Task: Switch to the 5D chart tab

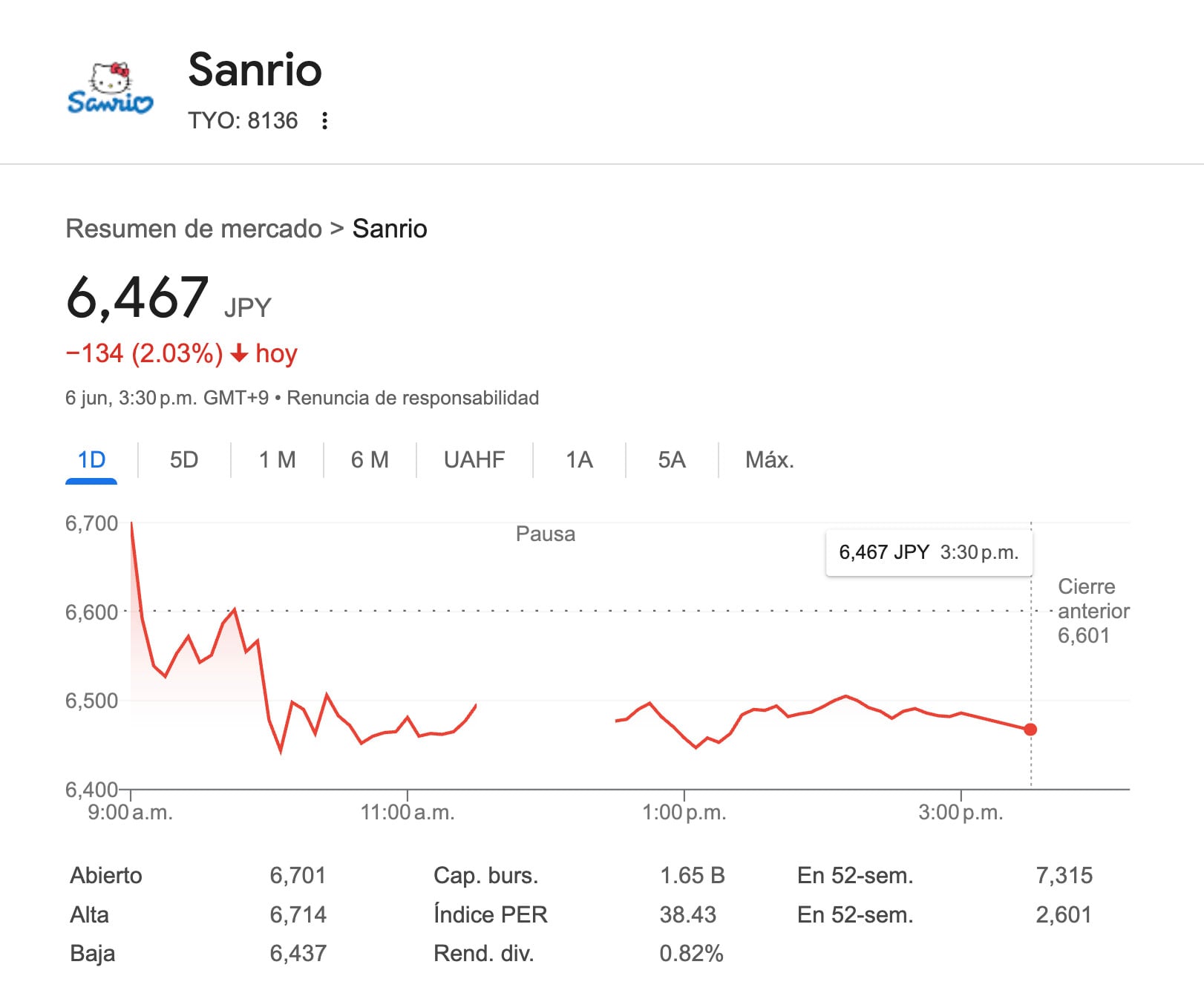Action: (x=184, y=460)
